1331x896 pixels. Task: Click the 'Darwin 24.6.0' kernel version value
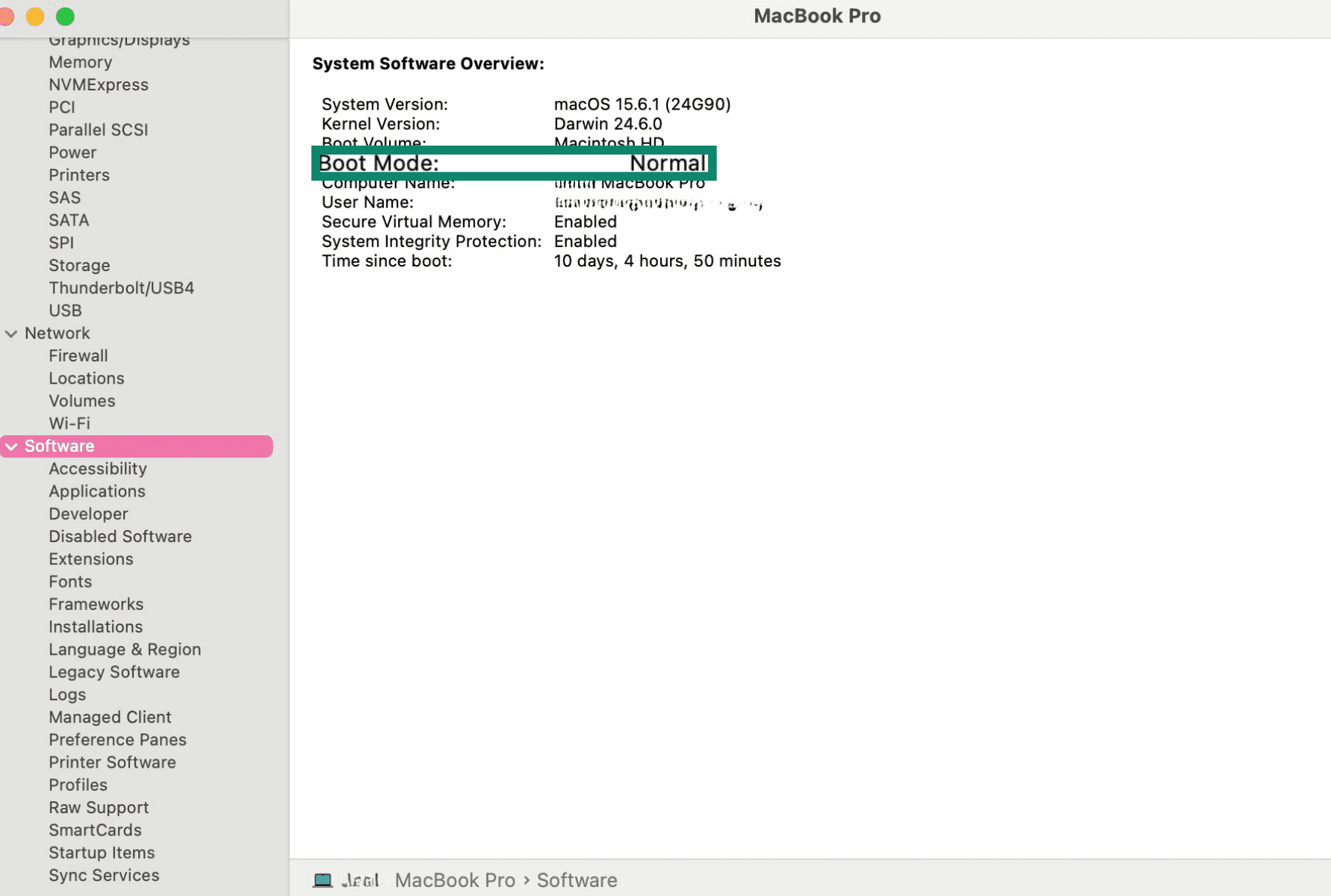[x=608, y=124]
